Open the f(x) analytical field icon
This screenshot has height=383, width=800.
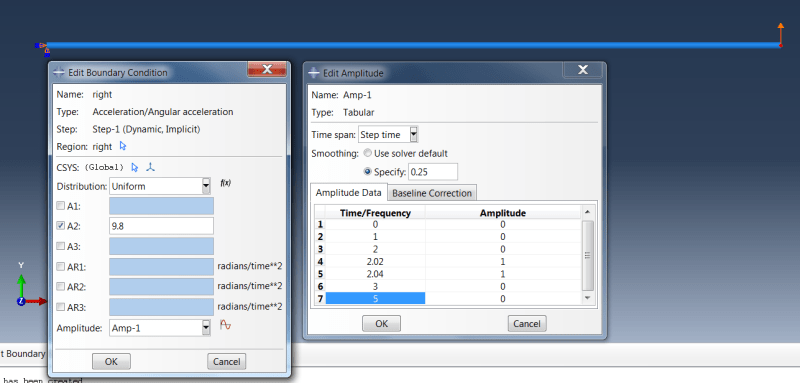225,183
